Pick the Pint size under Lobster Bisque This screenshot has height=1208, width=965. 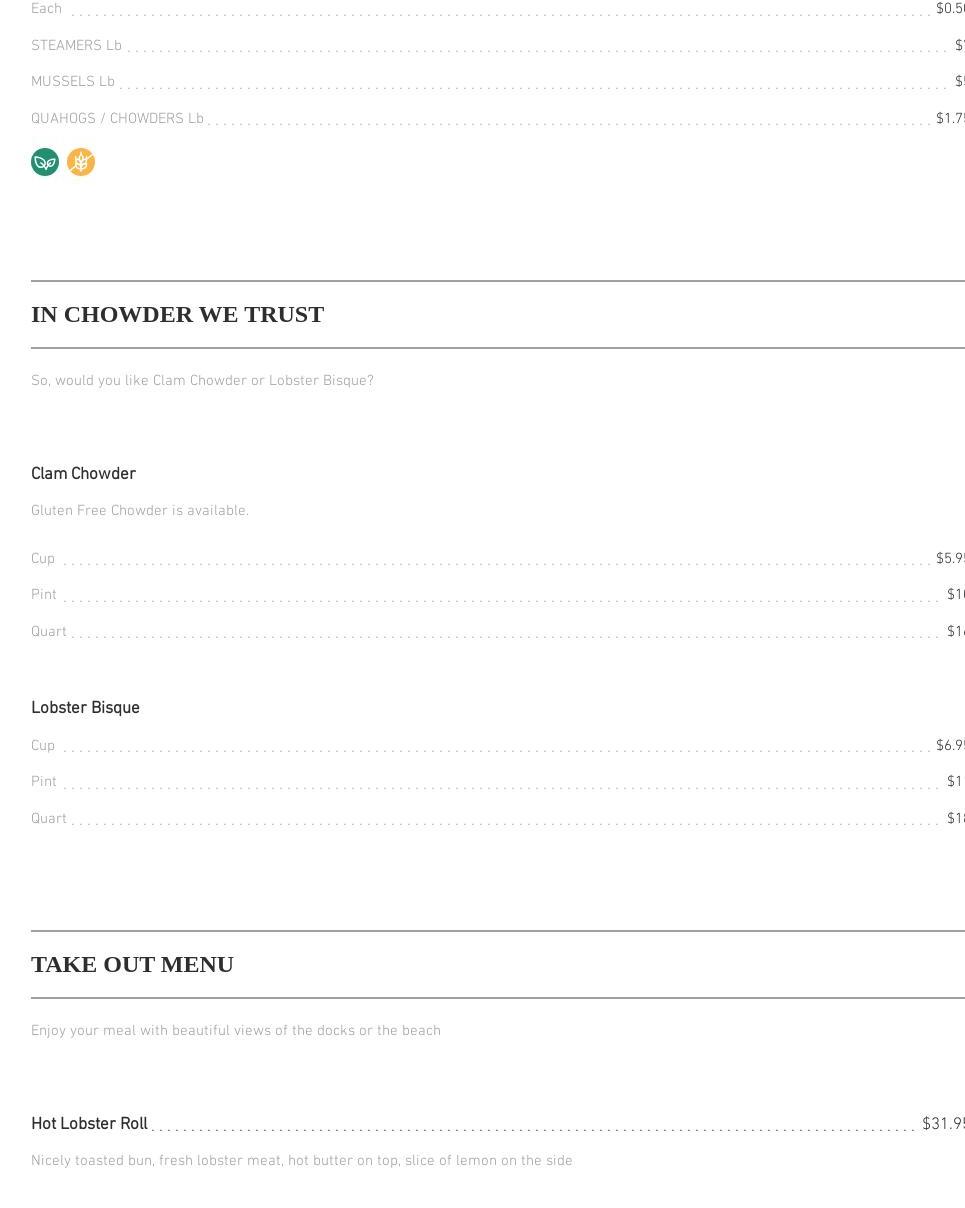tap(44, 782)
